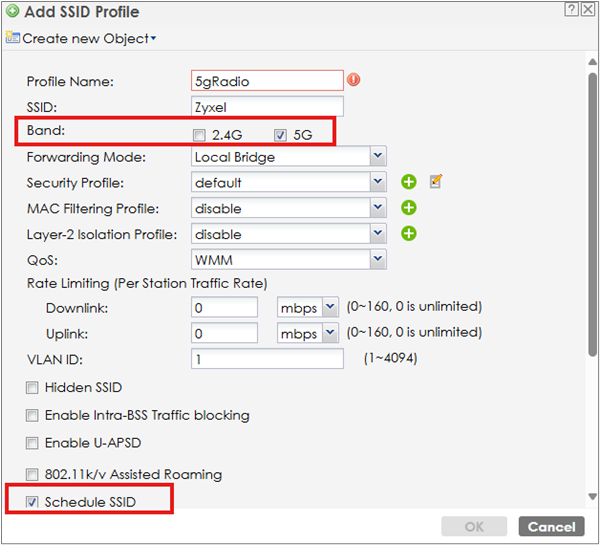Screen dimensions: 600x545
Task: Click the scrollbar down arrow
Action: click(592, 497)
